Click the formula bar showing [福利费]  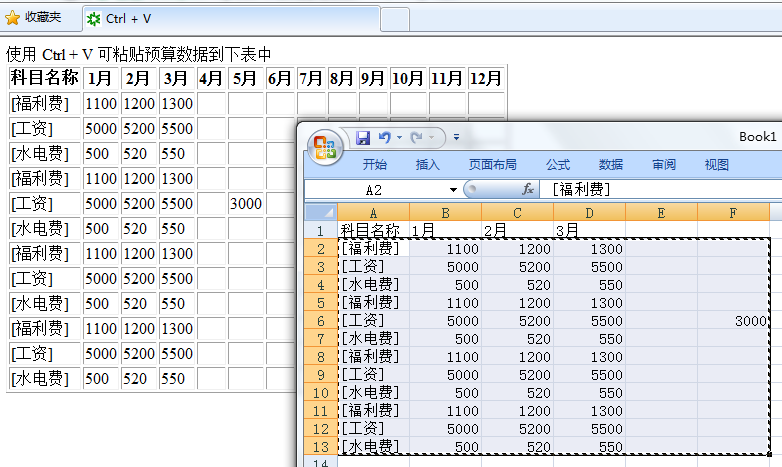point(663,190)
